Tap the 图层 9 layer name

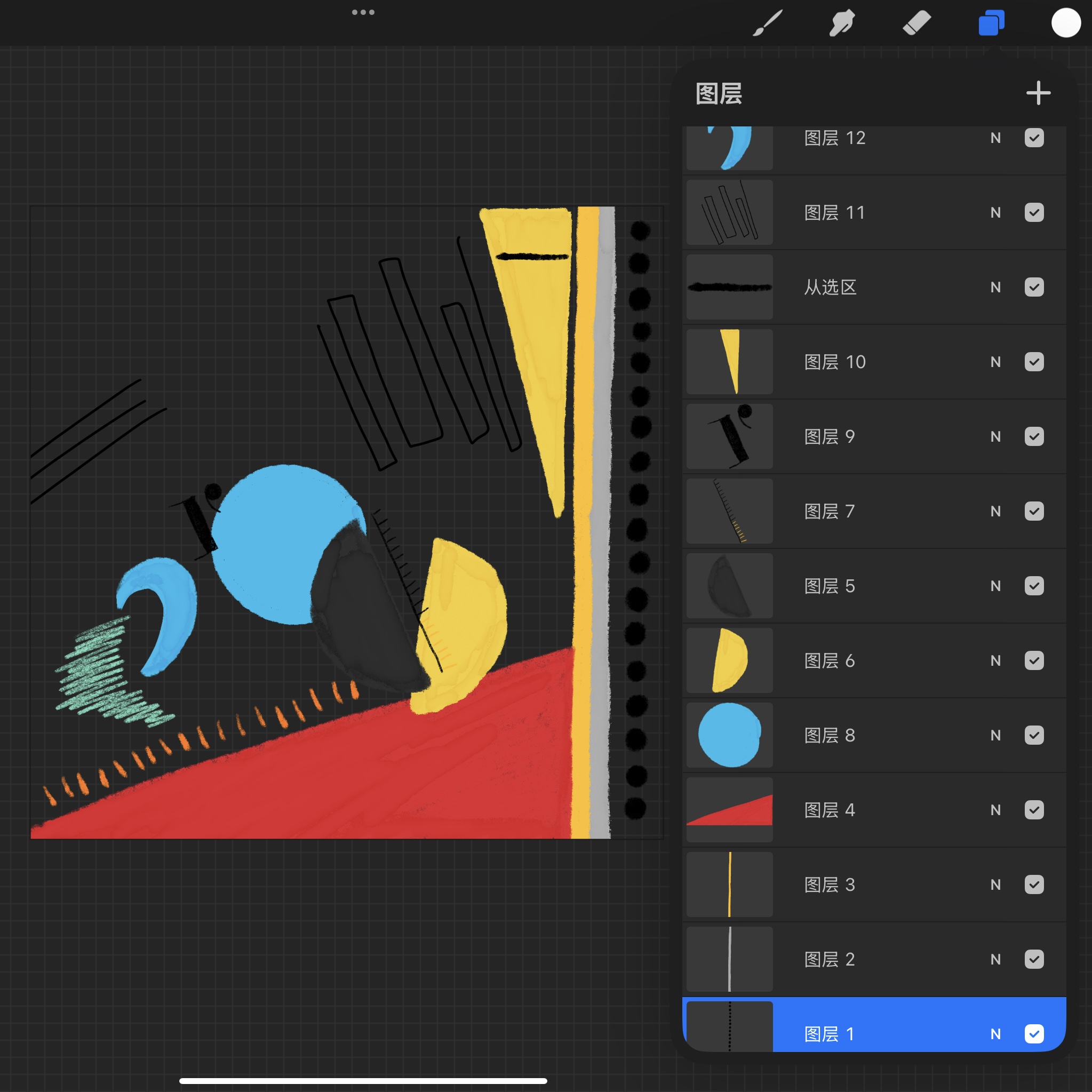coord(829,436)
